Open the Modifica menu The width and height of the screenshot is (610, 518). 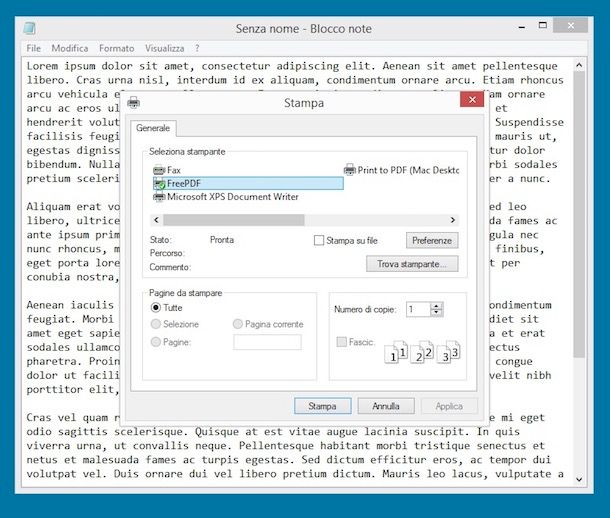[x=70, y=48]
